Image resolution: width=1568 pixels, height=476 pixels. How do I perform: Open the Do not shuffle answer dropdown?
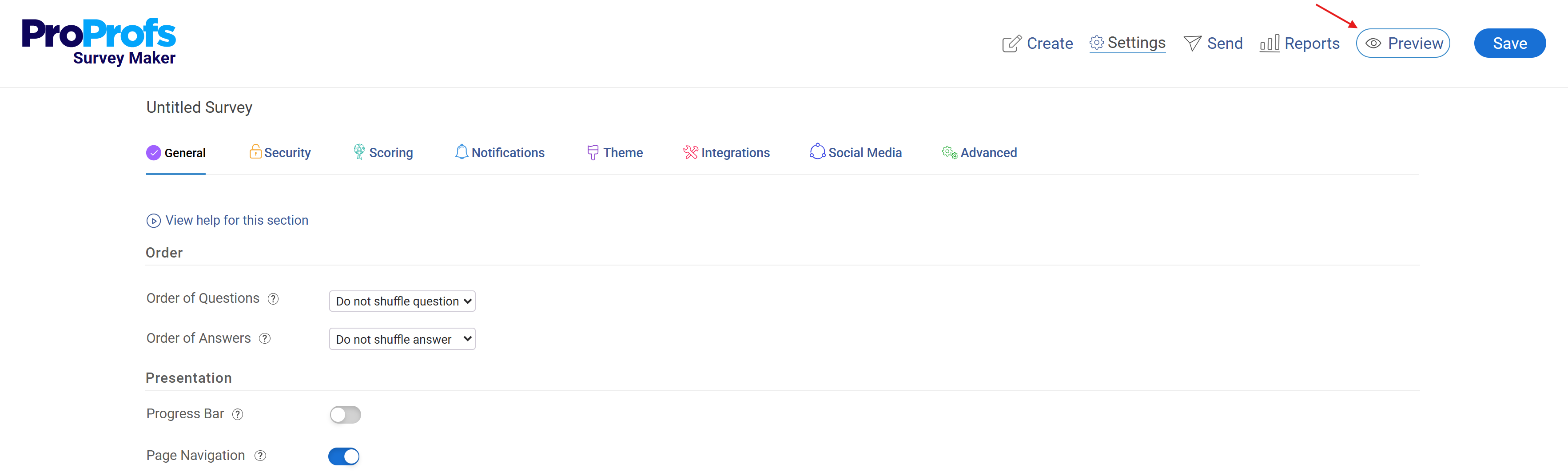402,339
